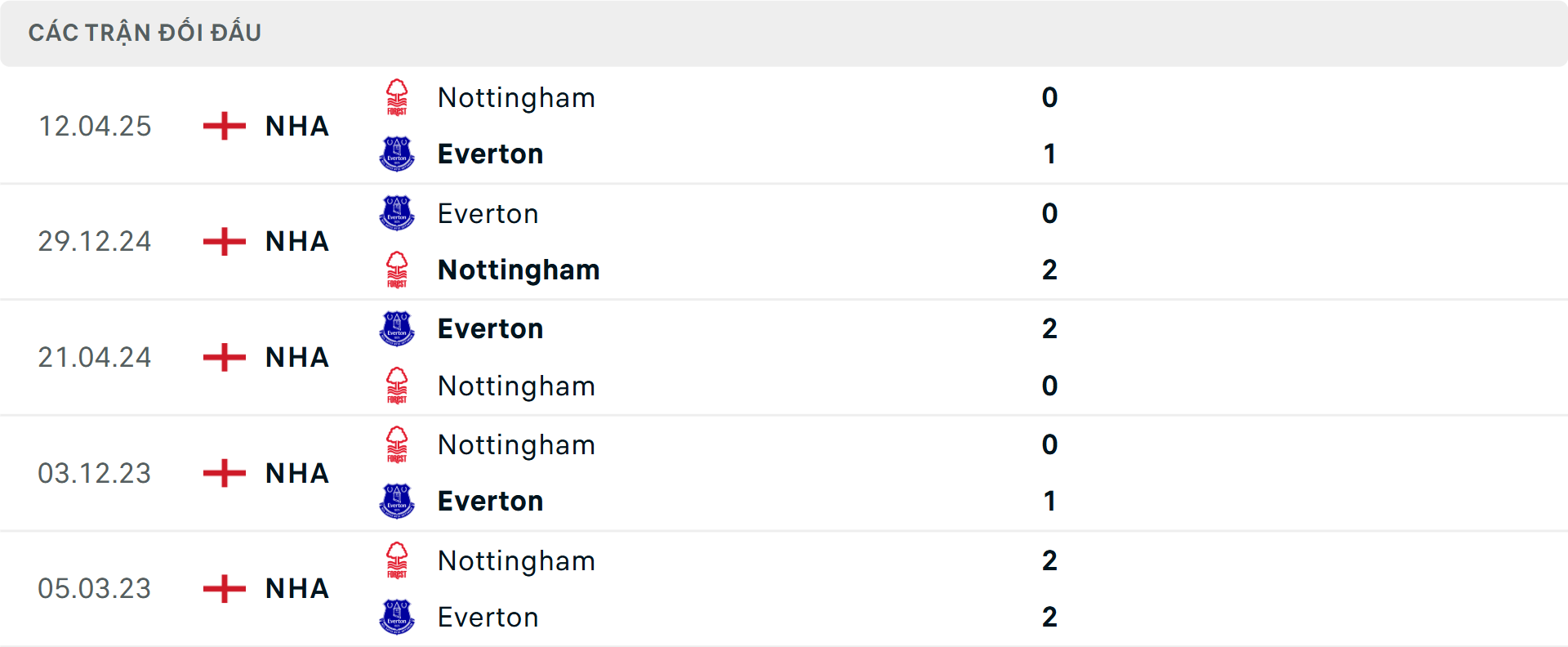Viewport: 1568px width, 647px height.
Task: Click the date 05.03.23 for the oldest fixture
Action: (95, 589)
